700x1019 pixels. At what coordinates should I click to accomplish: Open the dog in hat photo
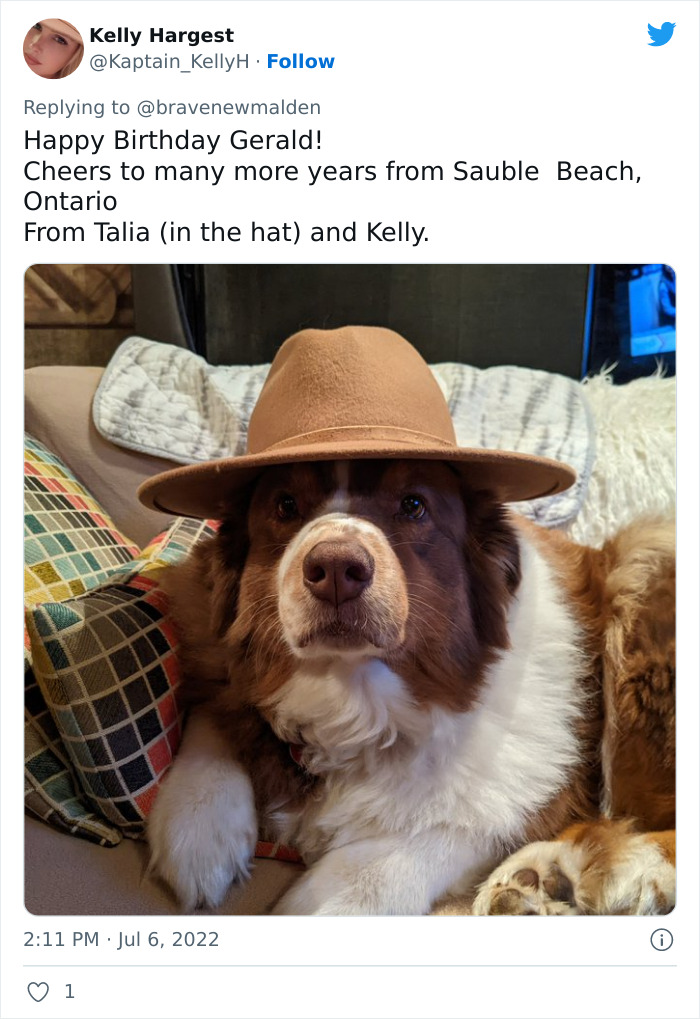click(x=350, y=589)
